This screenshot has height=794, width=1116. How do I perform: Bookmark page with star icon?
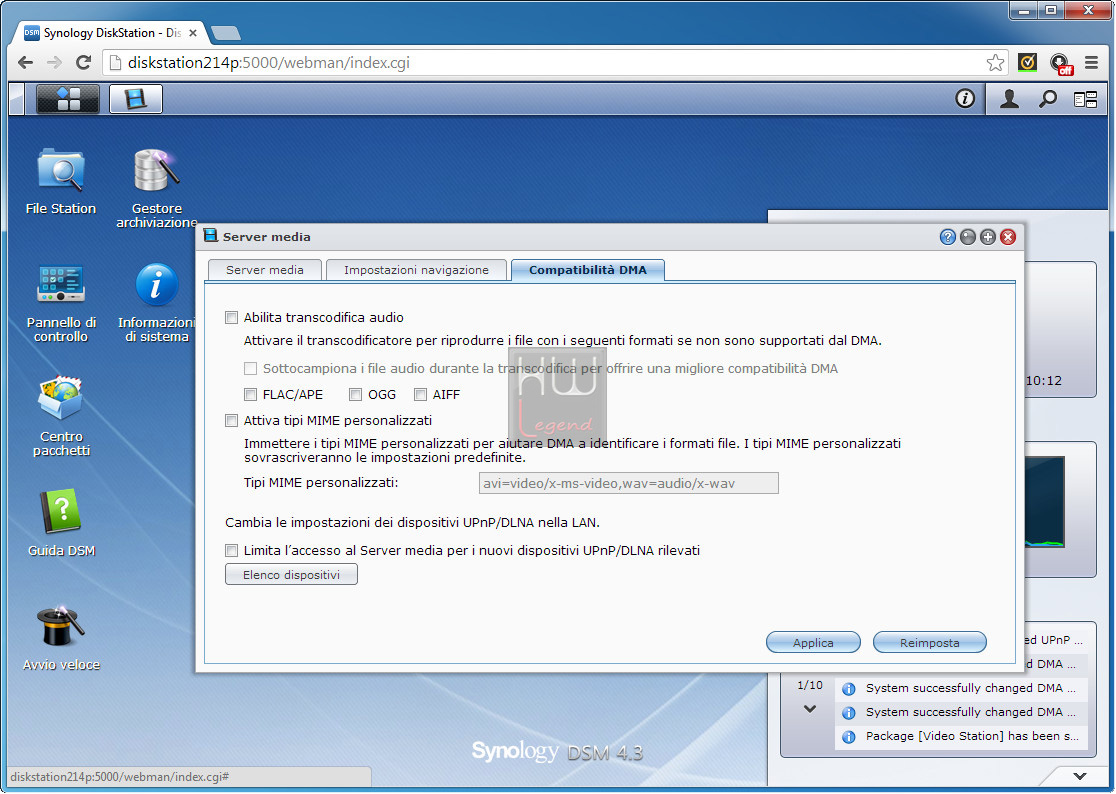pyautogui.click(x=995, y=63)
